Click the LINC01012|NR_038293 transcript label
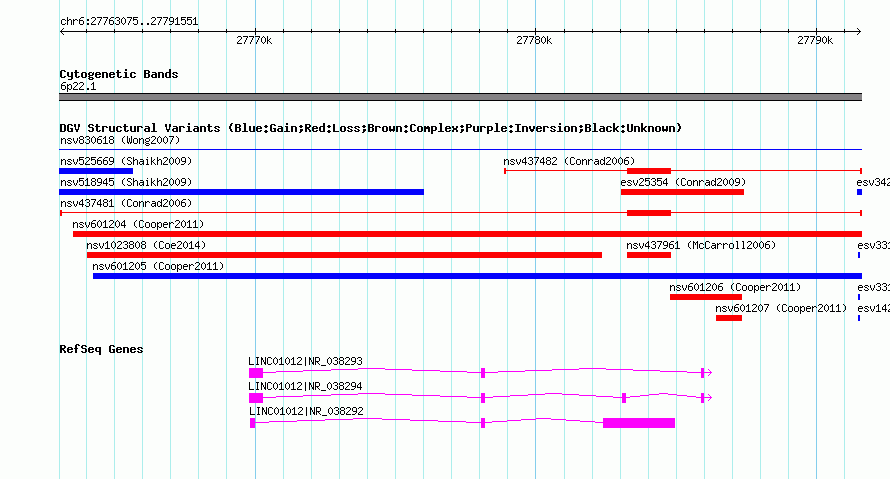This screenshot has height=479, width=890. tap(305, 361)
